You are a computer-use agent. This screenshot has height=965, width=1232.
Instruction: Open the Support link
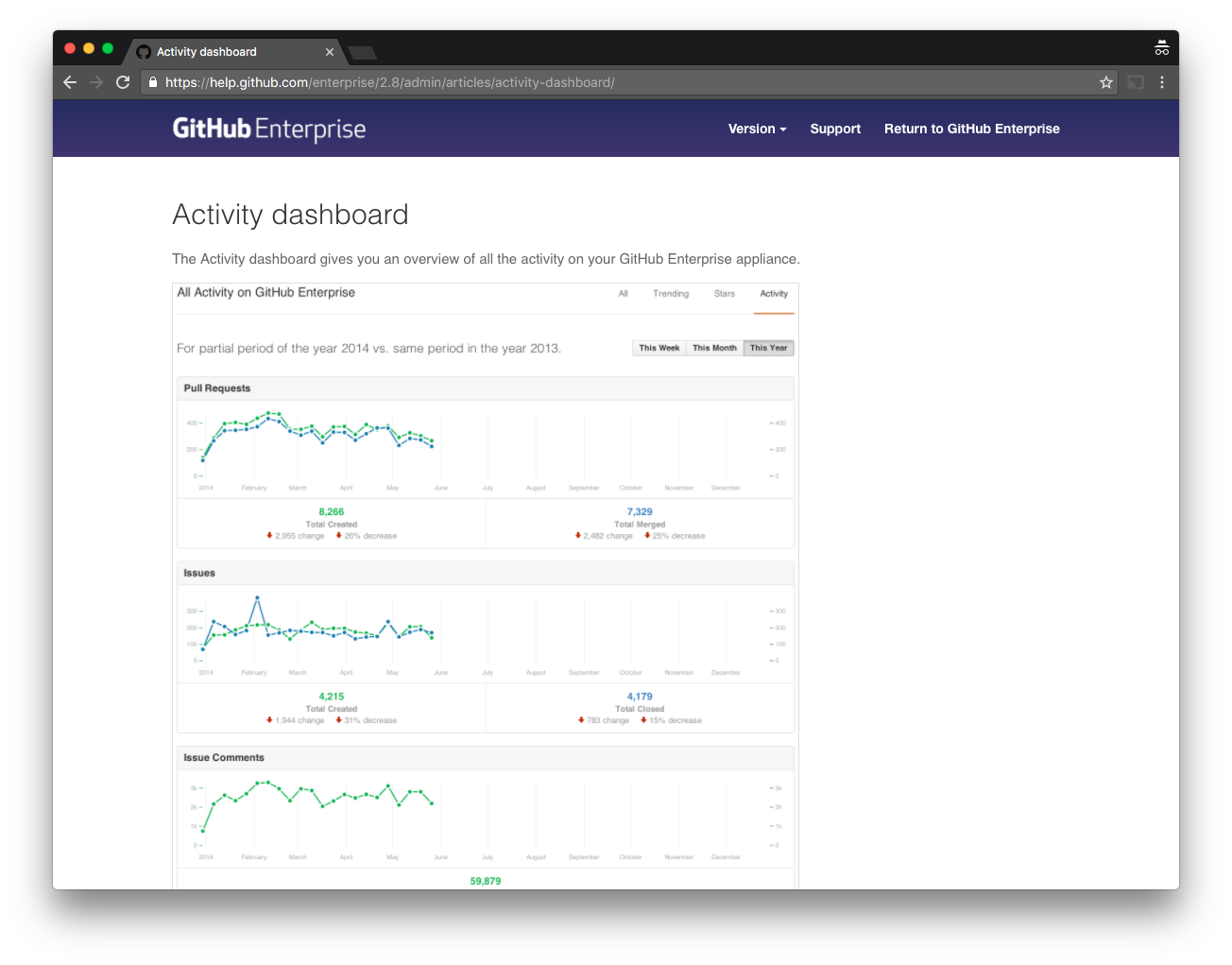835,129
